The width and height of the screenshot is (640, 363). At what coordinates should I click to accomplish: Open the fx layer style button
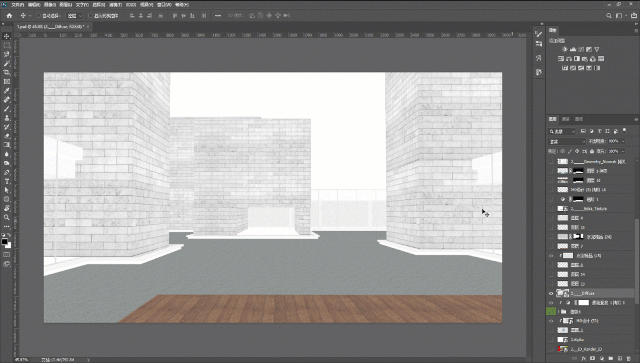point(584,358)
